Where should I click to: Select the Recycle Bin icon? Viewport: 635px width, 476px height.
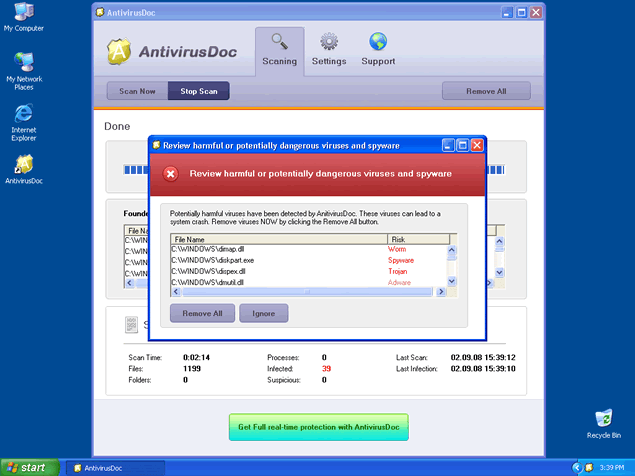(603, 420)
